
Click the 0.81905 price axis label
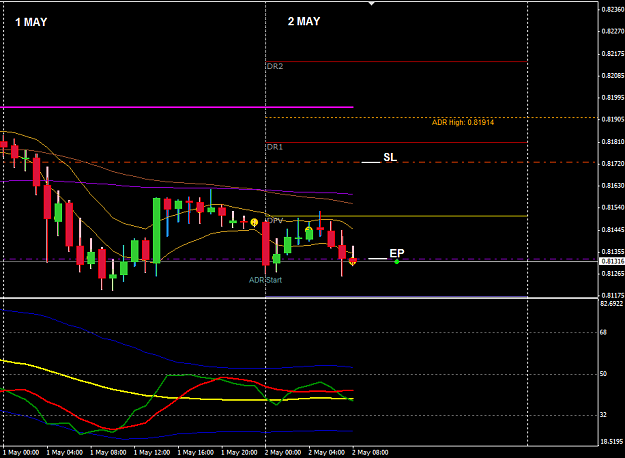613,119
